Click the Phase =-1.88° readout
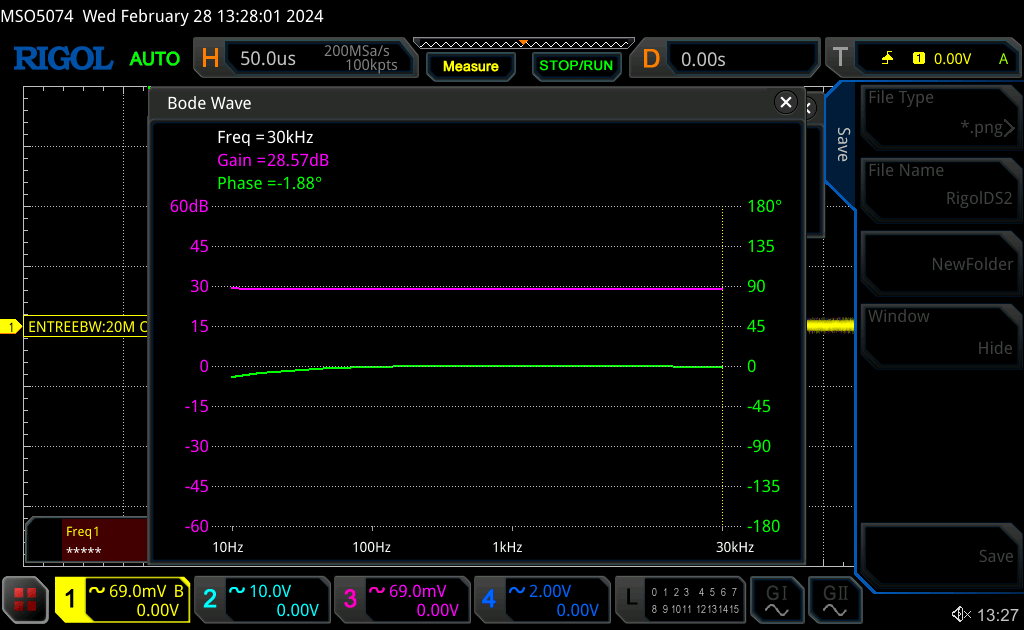1024x630 pixels. 270,183
